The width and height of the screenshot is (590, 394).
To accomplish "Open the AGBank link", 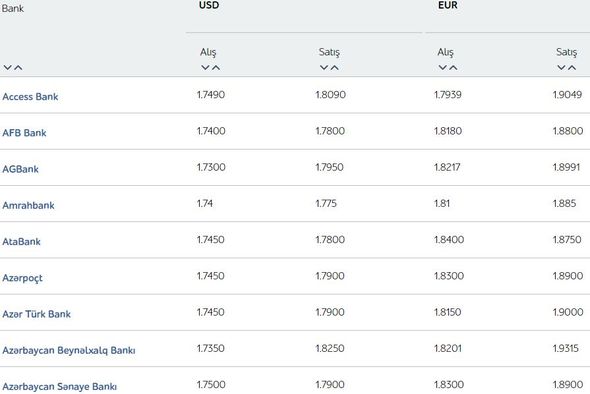I will point(20,169).
